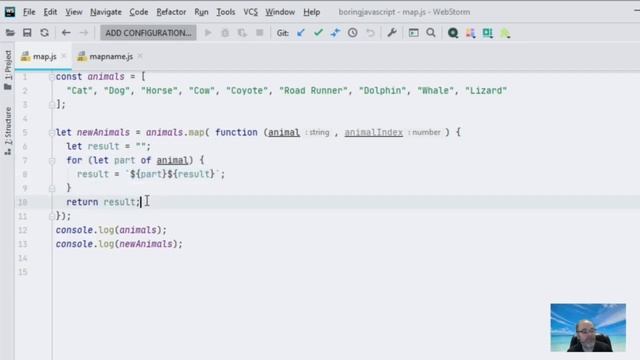Click the Run play icon
The height and width of the screenshot is (360, 640).
tap(208, 33)
